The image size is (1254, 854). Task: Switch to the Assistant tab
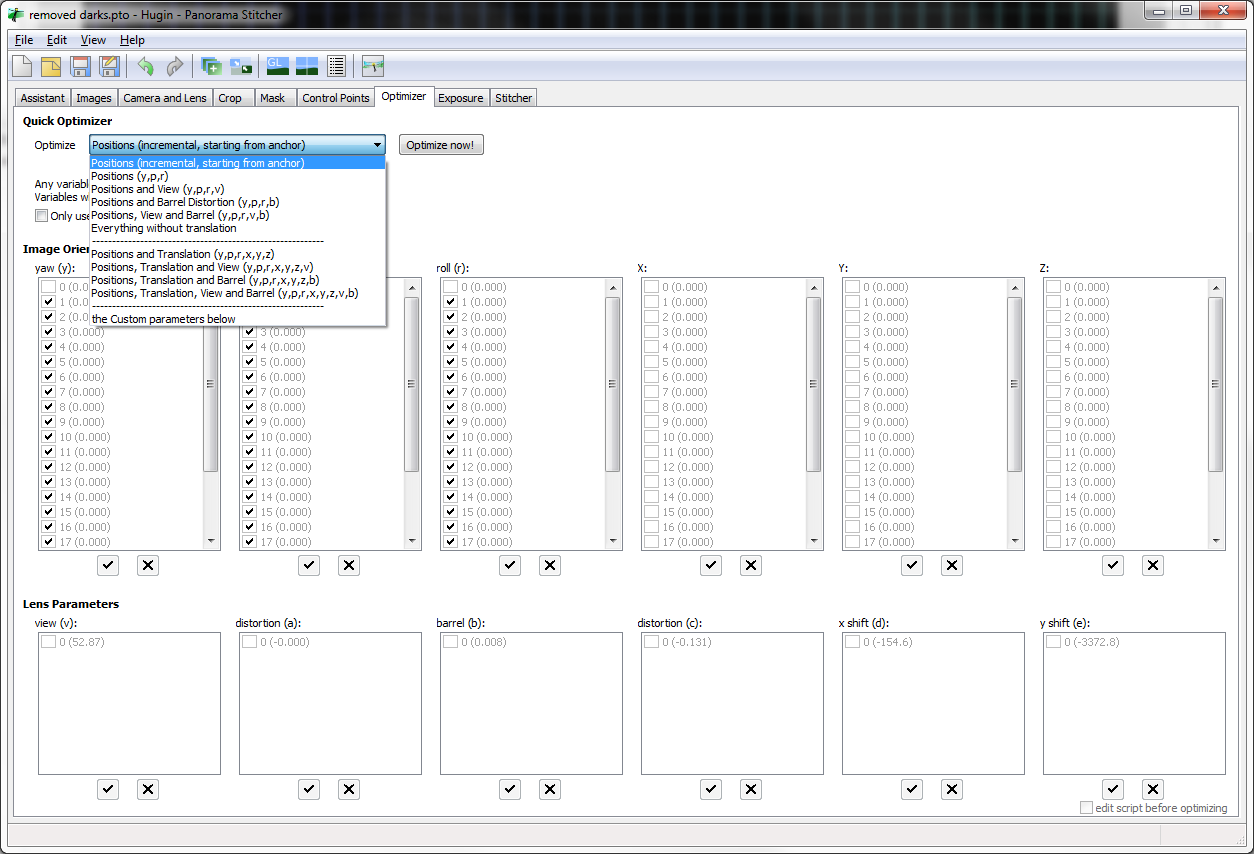click(43, 98)
